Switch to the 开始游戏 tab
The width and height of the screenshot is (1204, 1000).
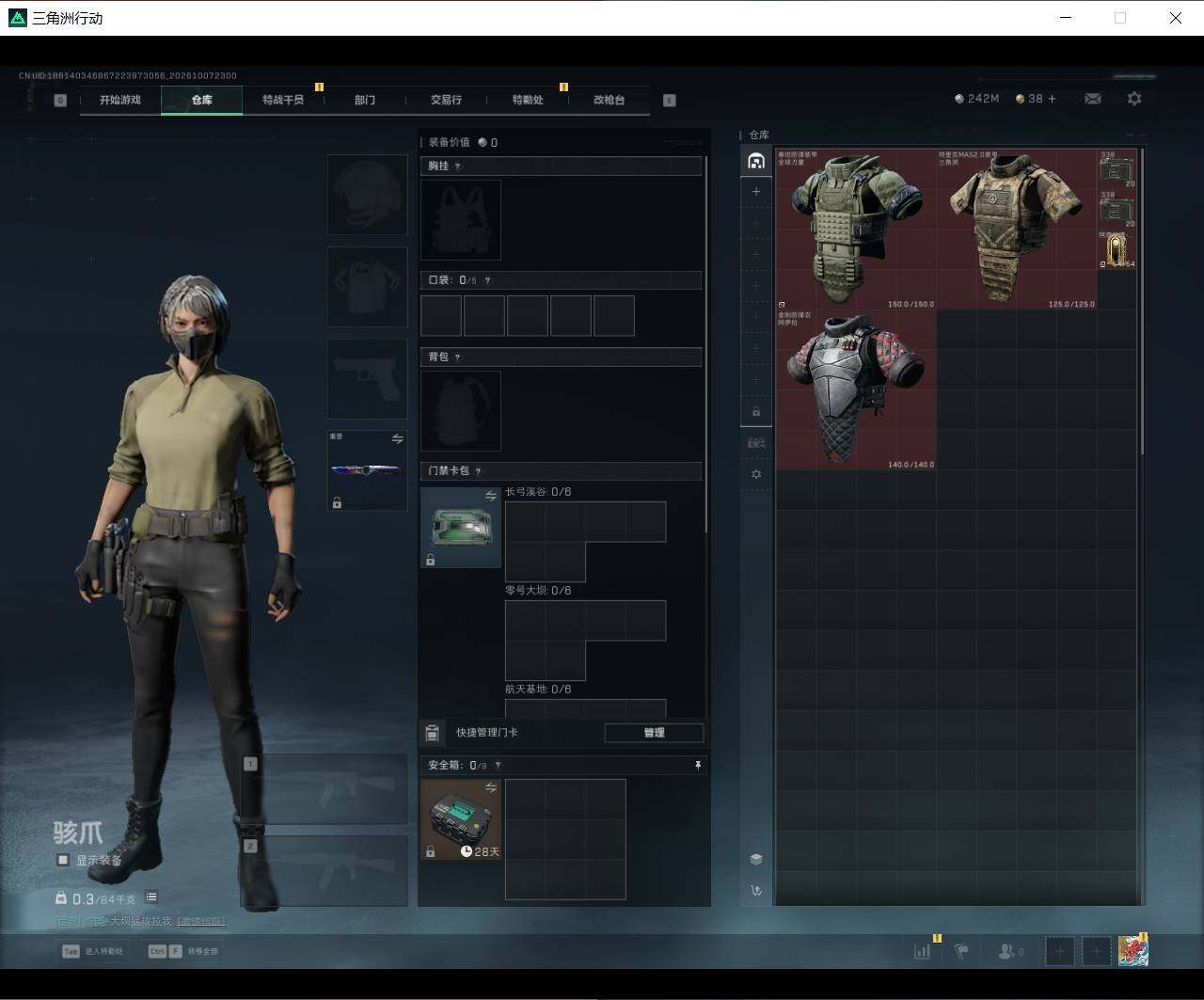(x=120, y=100)
